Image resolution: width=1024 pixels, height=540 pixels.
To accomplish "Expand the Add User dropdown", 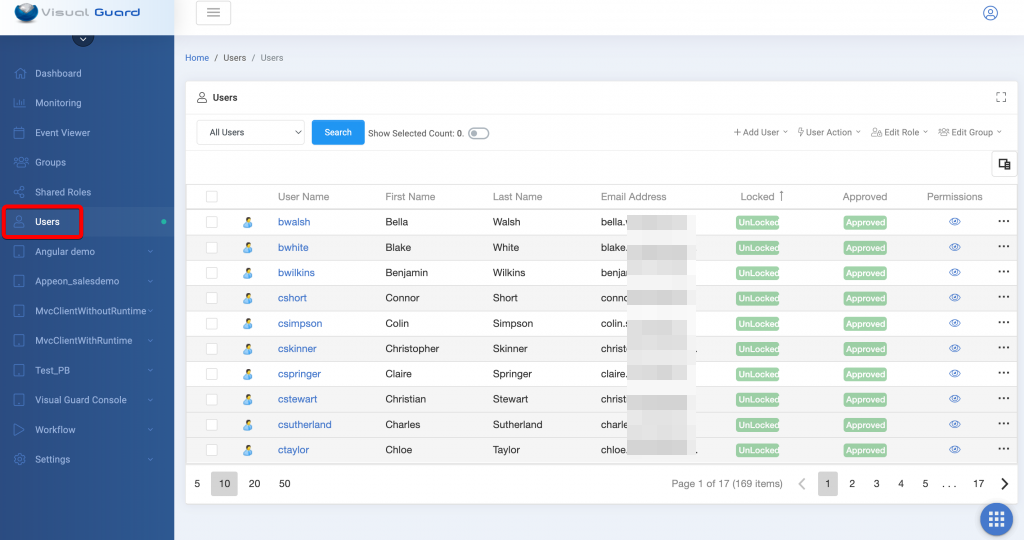I will [x=760, y=132].
